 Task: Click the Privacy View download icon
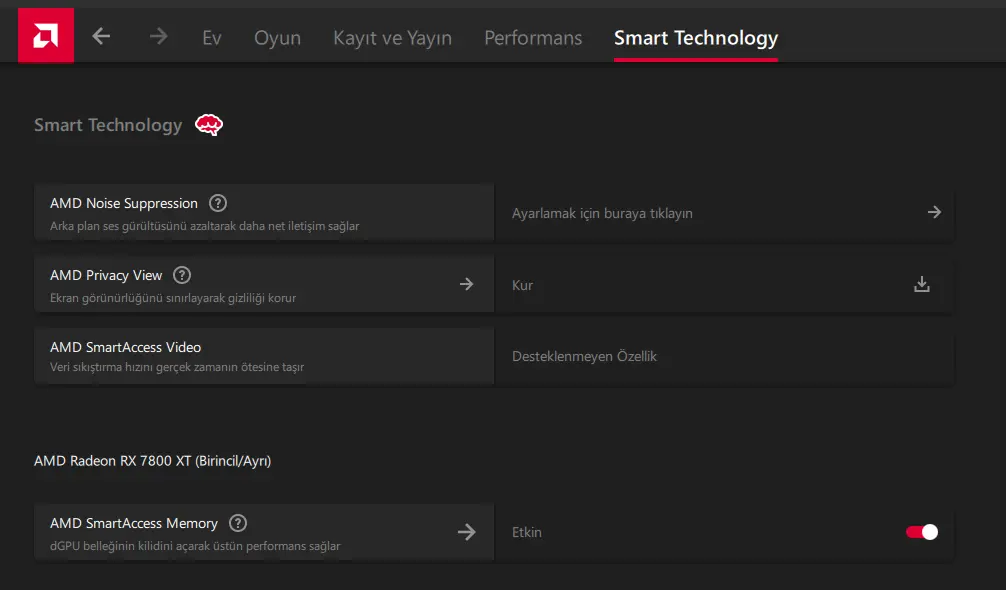922,284
